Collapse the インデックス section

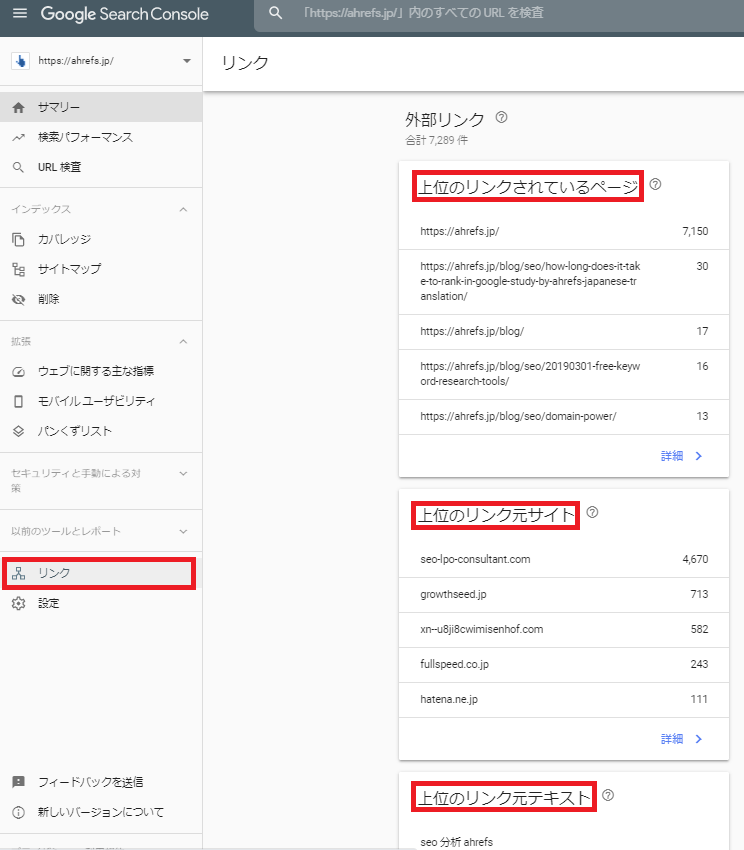point(183,209)
